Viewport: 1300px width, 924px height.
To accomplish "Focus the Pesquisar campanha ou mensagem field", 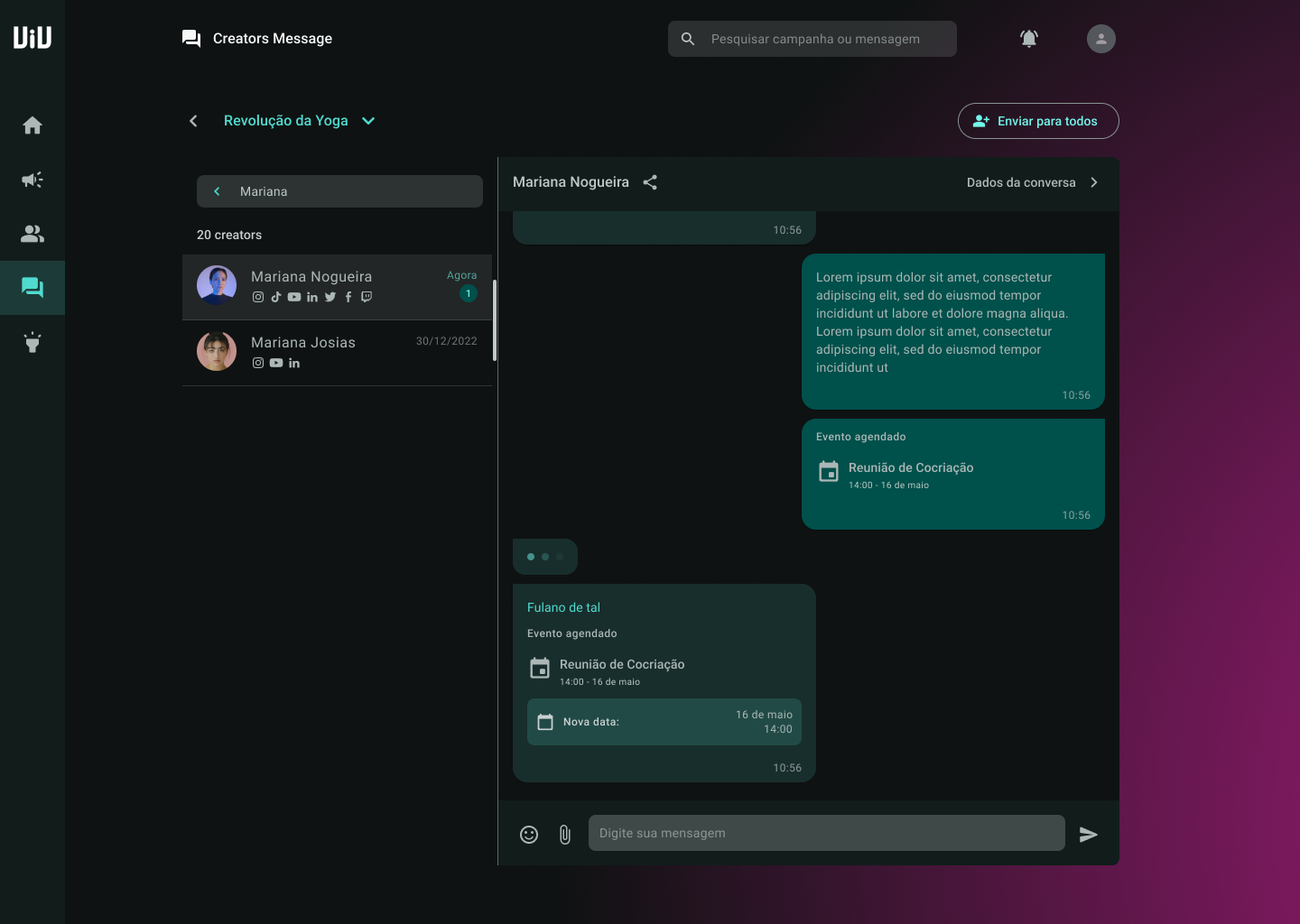I will tap(812, 39).
